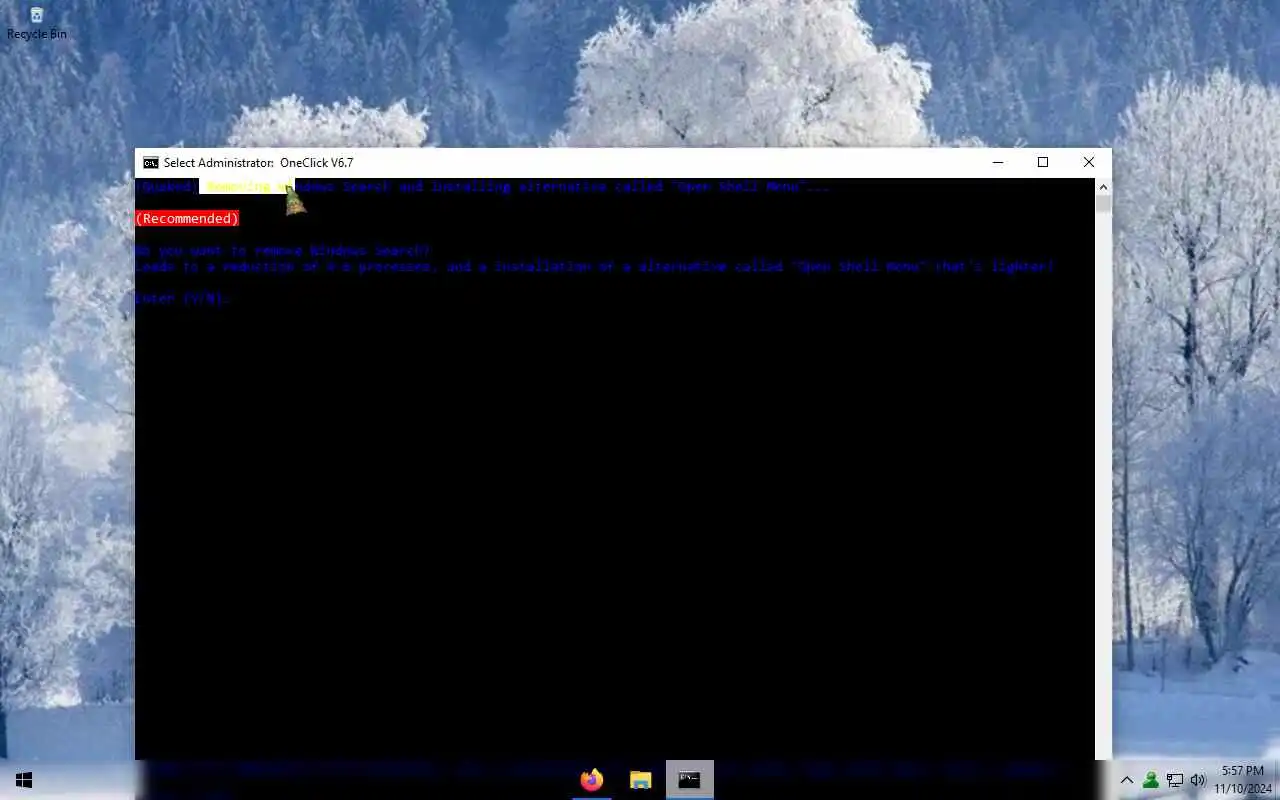Close the OneClick V6.7 window
Screen dimensions: 1280x800
pos(1089,162)
